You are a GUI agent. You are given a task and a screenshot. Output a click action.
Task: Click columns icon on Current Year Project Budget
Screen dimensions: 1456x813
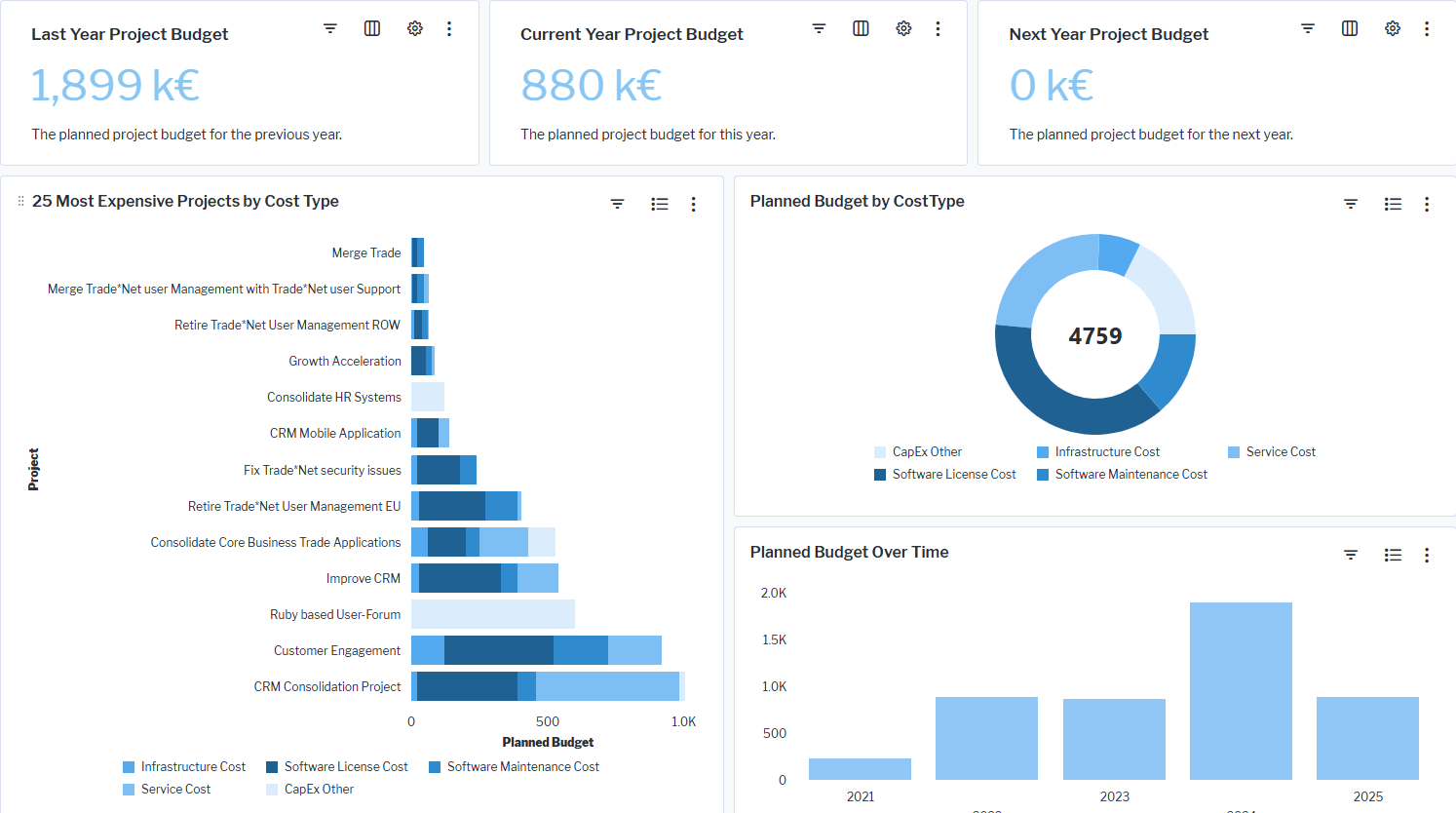(x=861, y=28)
